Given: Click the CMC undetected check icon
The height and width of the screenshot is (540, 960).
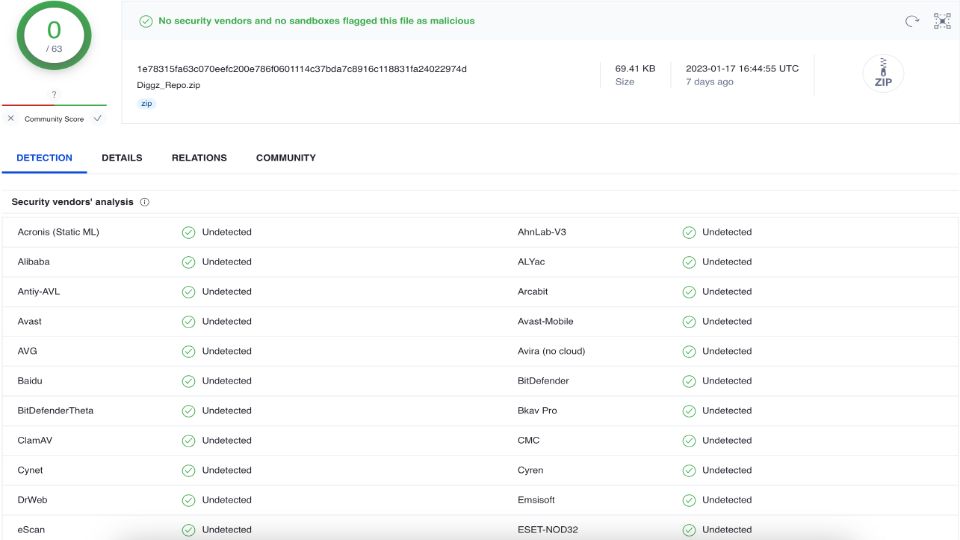Looking at the screenshot, I should coord(689,441).
